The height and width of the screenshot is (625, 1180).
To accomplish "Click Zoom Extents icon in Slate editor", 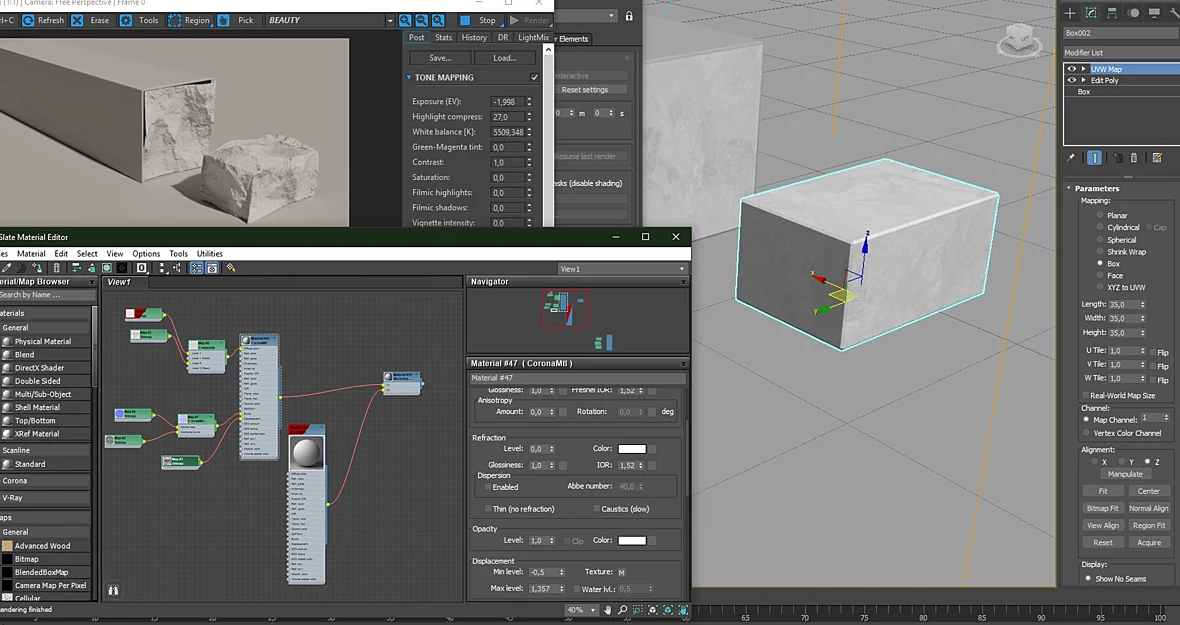I will [x=652, y=610].
